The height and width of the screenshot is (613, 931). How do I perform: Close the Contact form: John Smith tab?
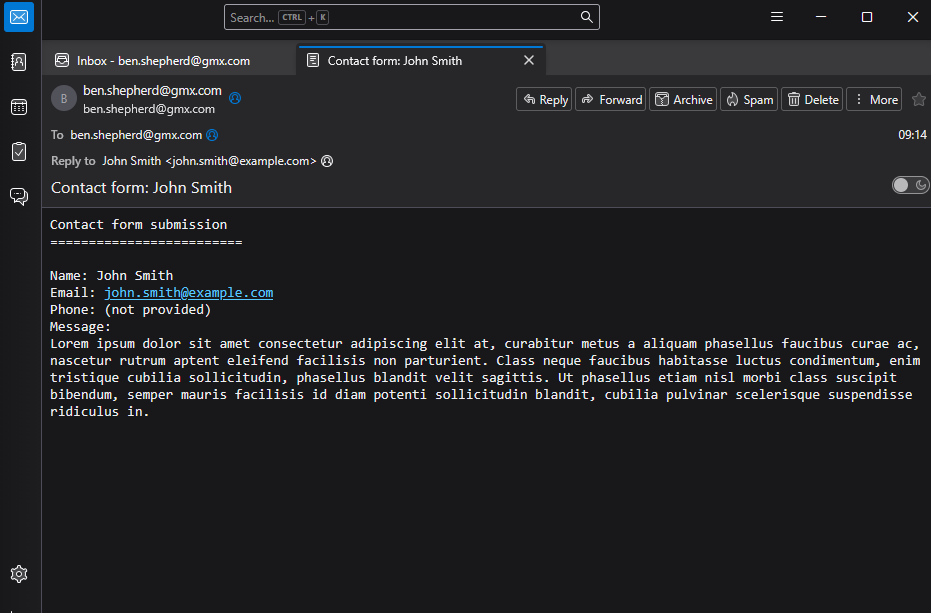529,61
